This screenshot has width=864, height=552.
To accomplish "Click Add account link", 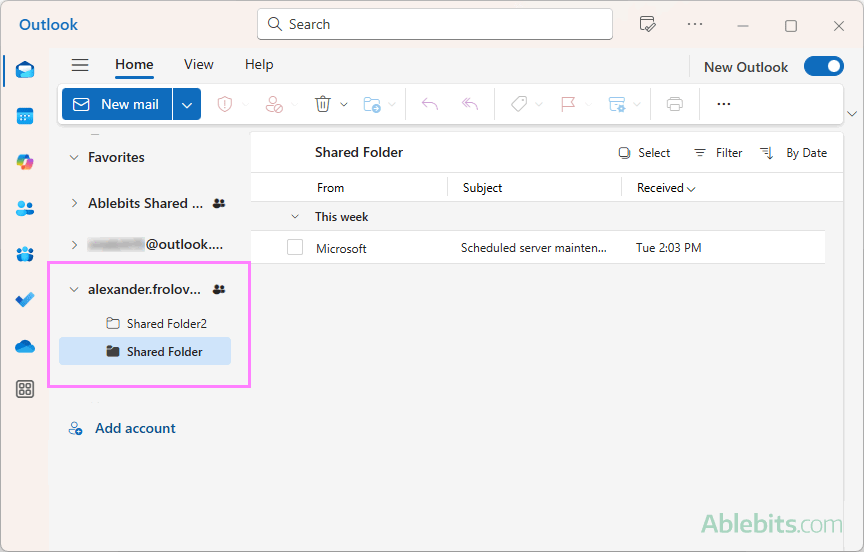I will pos(135,428).
